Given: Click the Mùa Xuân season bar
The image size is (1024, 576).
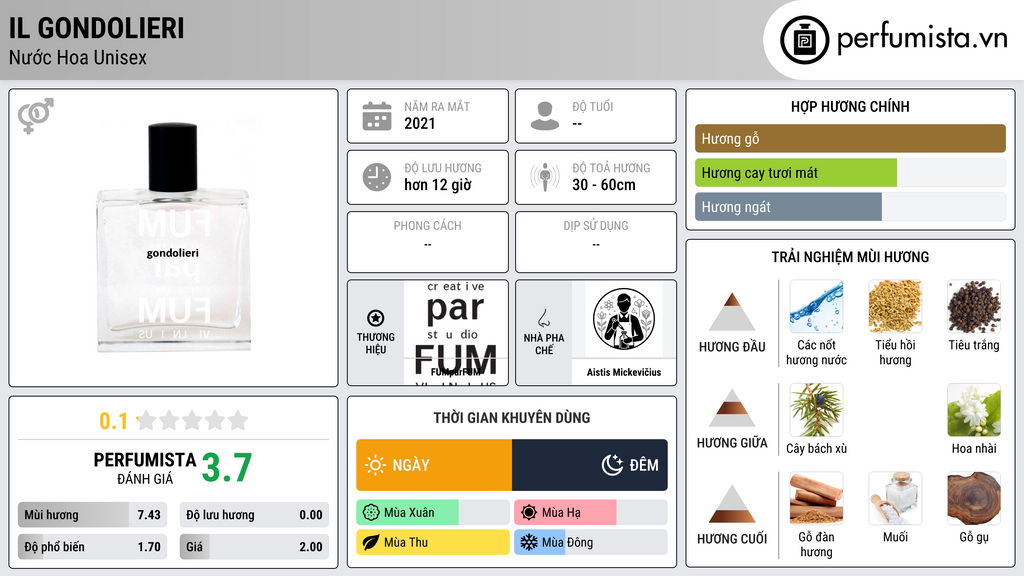Looking at the screenshot, I should (433, 513).
